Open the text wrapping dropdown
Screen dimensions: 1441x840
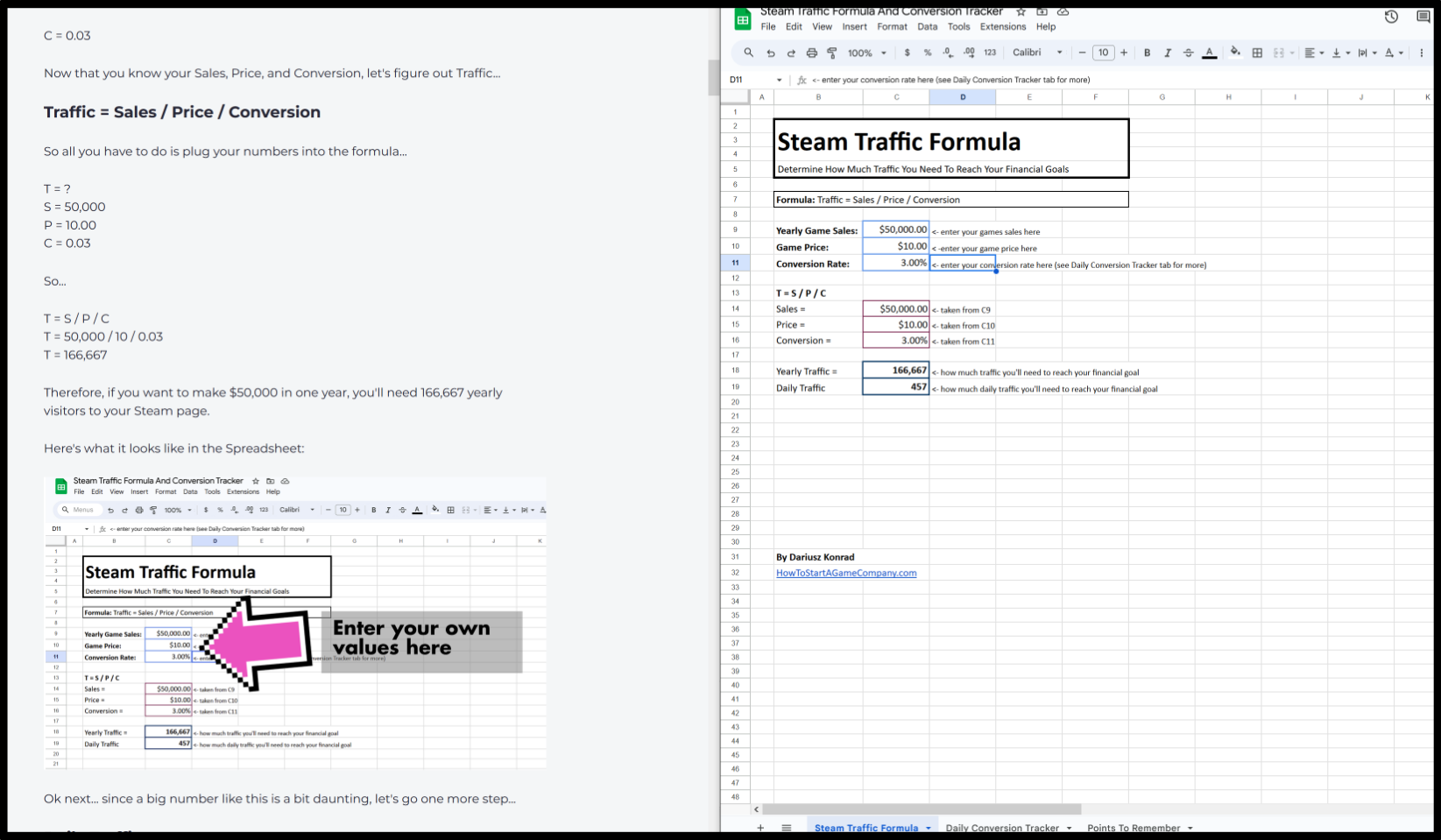tap(1367, 53)
